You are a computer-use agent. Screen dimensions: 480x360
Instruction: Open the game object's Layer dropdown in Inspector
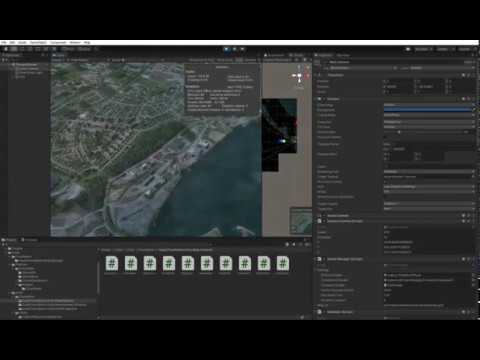pos(443,68)
